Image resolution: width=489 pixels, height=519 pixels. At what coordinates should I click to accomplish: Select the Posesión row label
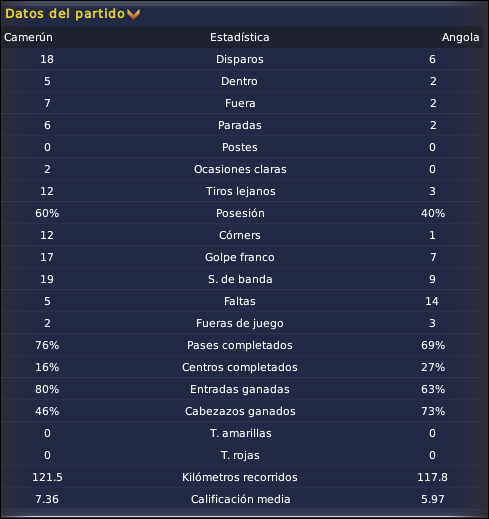tap(240, 213)
